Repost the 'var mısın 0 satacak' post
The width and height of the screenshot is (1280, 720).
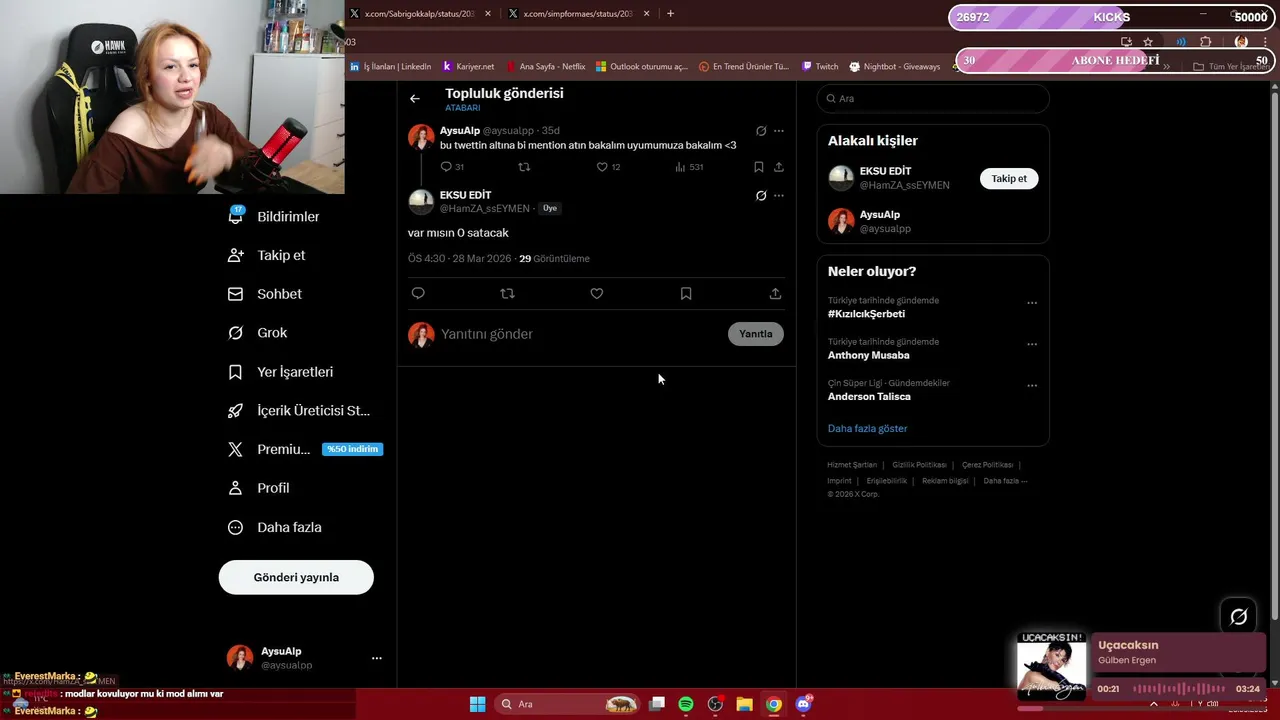pos(507,293)
